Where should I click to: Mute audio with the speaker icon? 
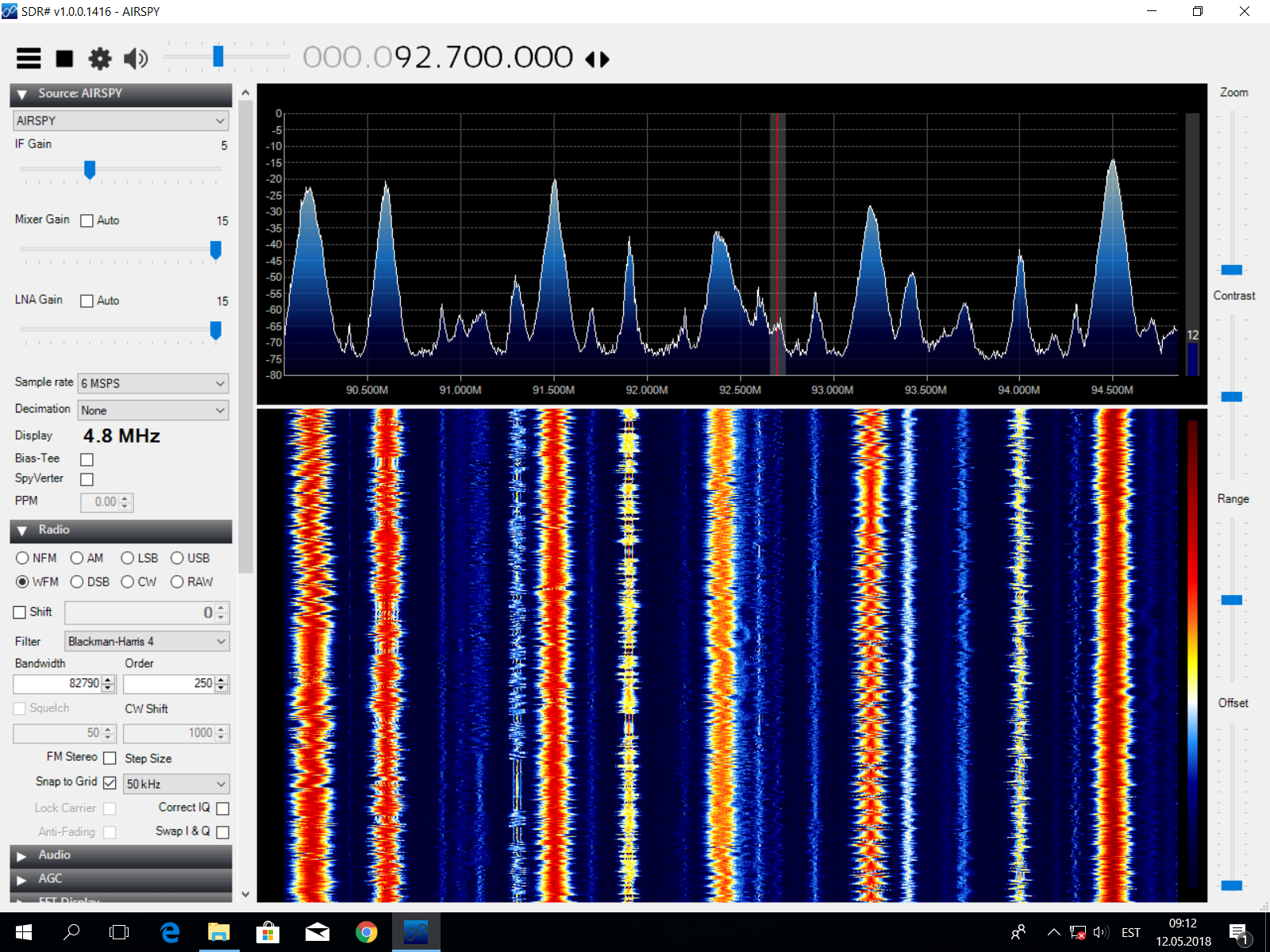(x=136, y=59)
